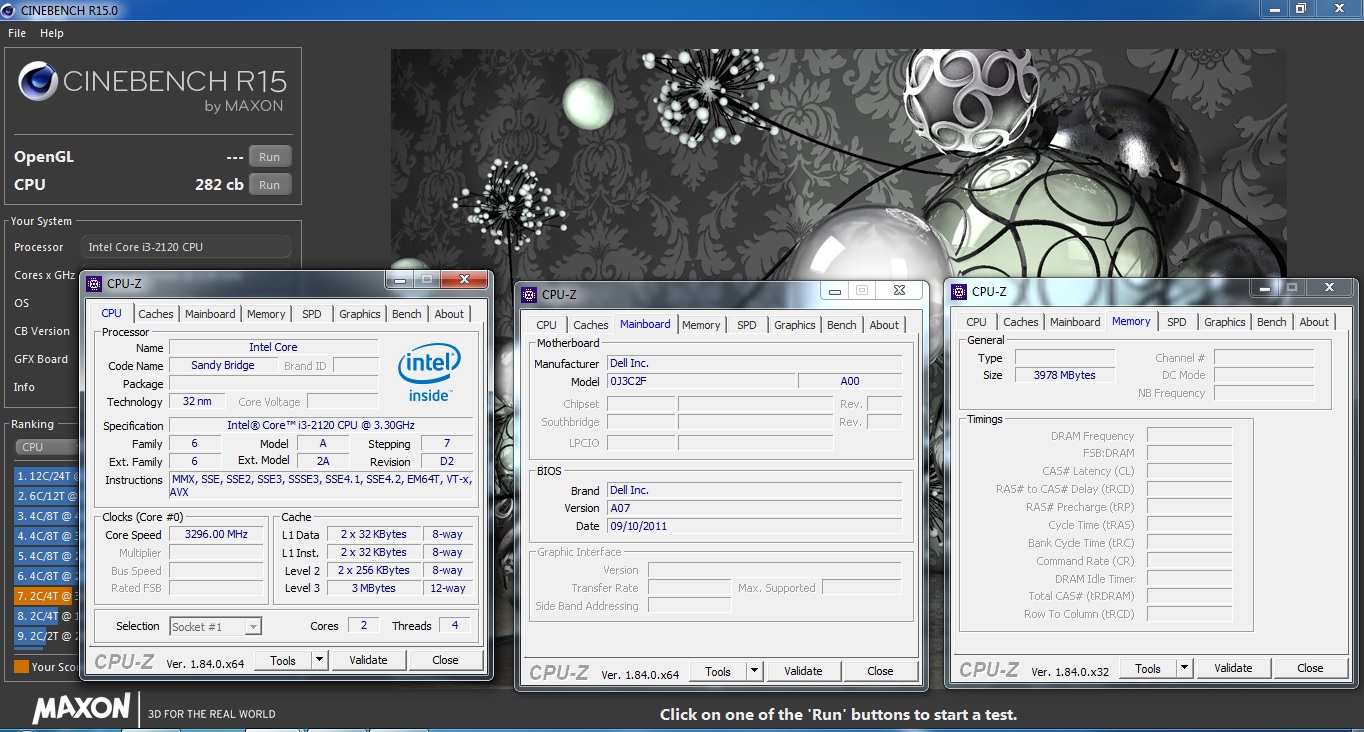
Task: Run the OpenGL benchmark test
Action: click(x=269, y=157)
